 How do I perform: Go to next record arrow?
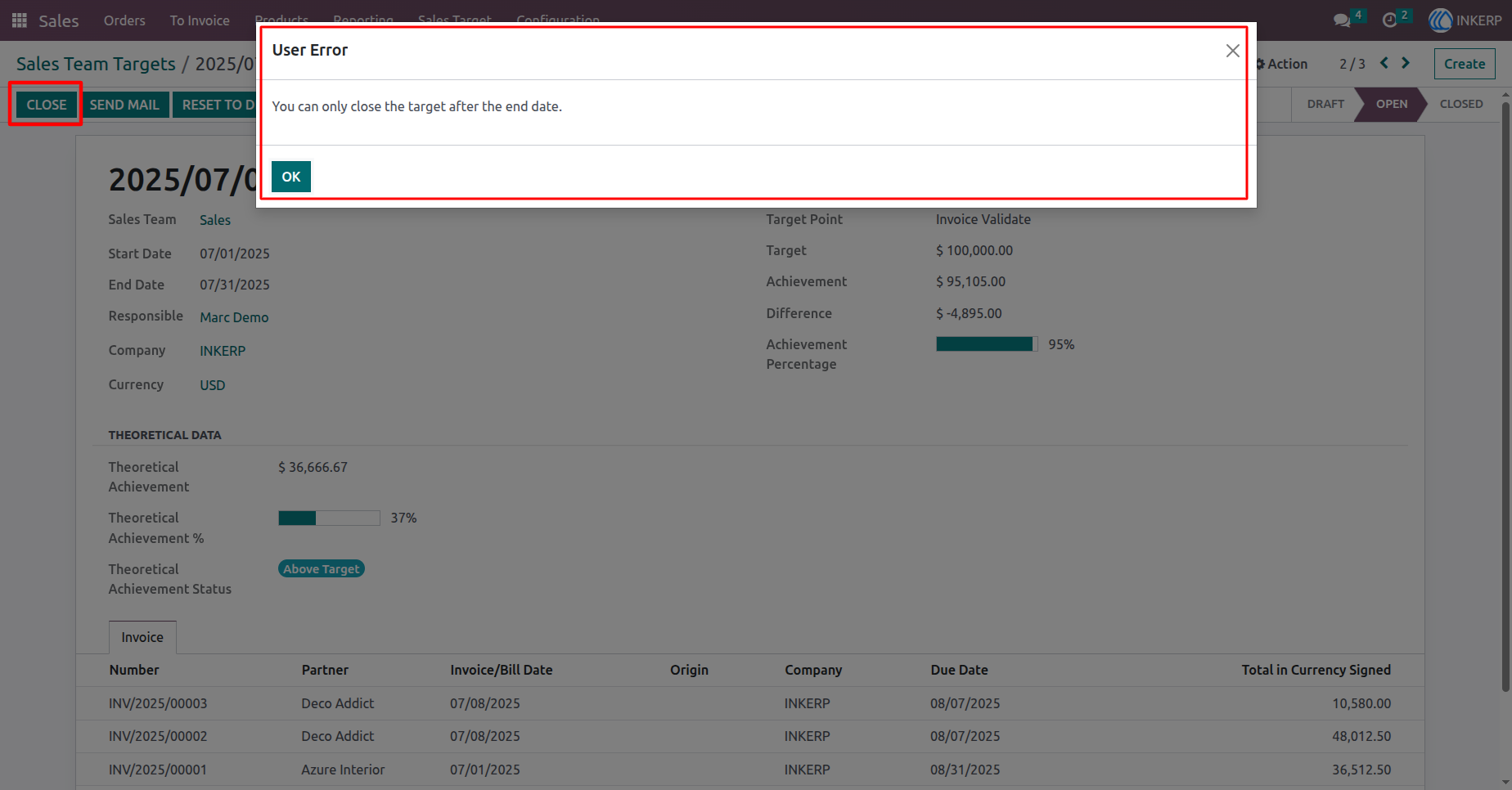click(1406, 63)
